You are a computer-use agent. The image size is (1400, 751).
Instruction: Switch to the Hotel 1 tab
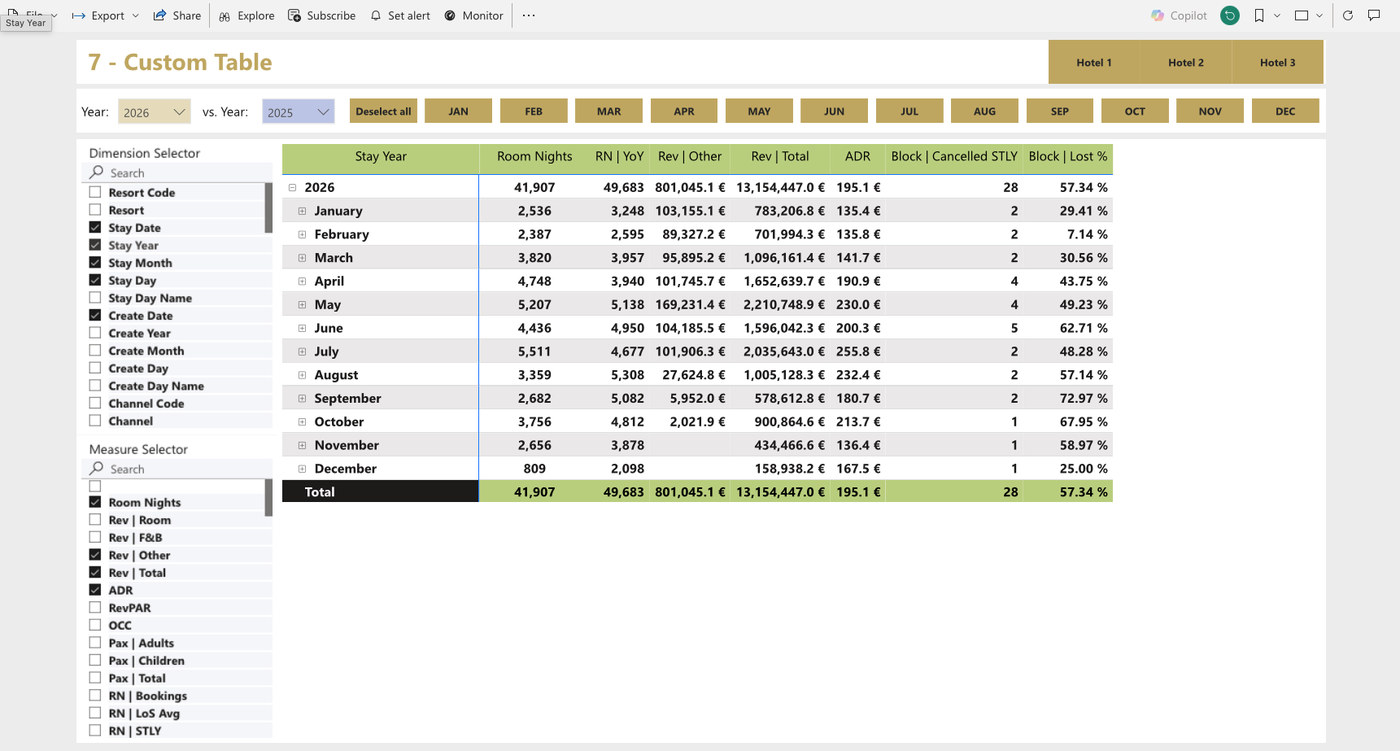1094,62
